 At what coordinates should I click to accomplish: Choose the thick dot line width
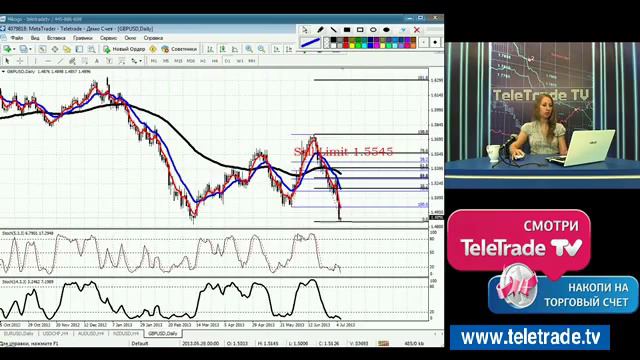[435, 42]
